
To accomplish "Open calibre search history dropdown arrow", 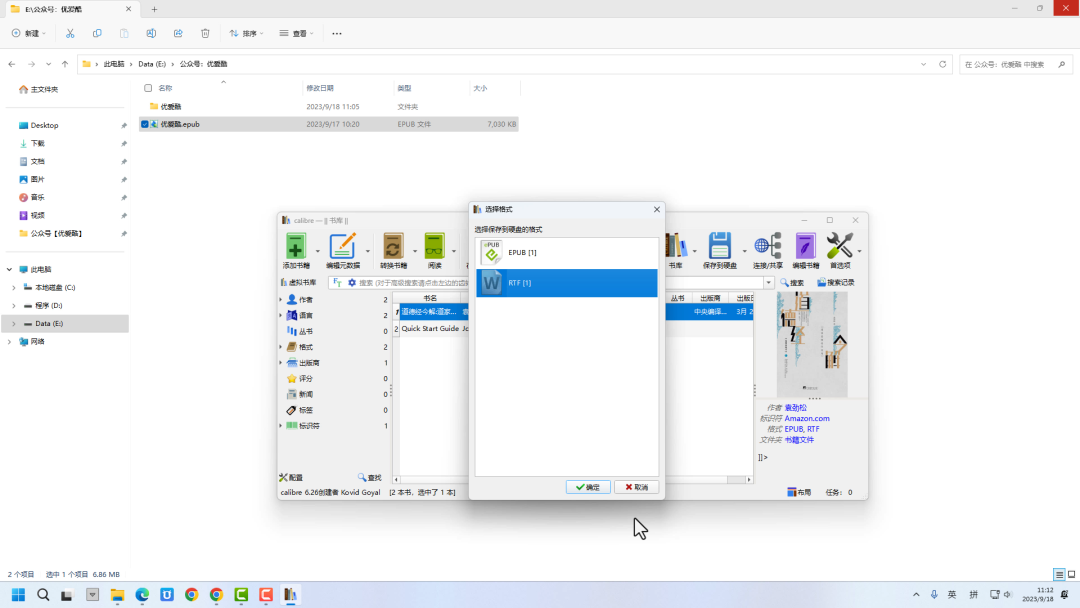I will point(768,283).
